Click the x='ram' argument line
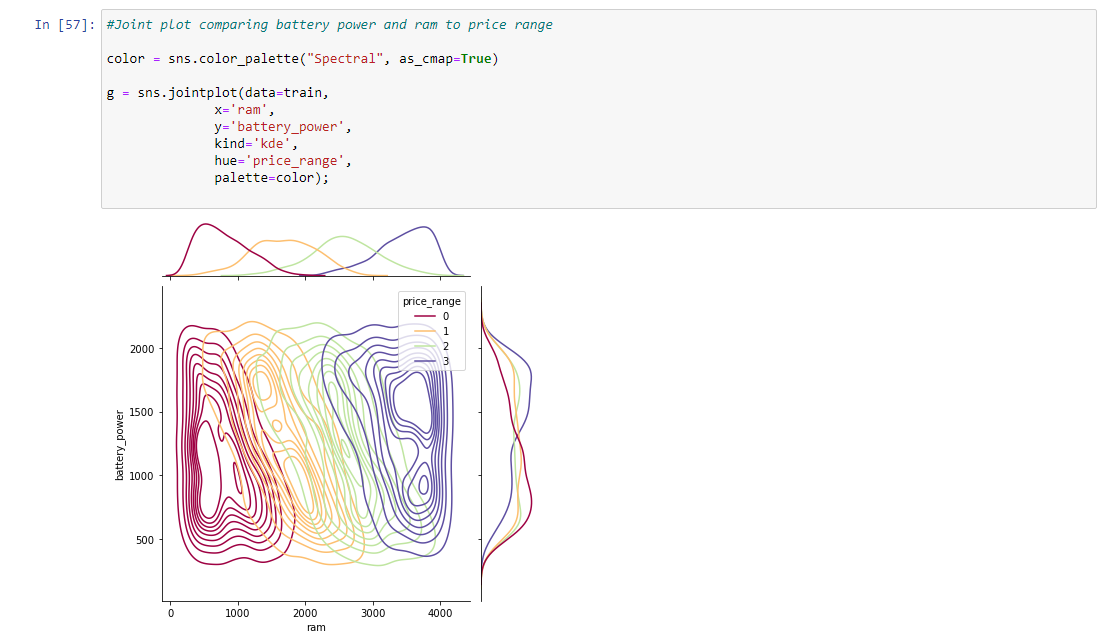Screen dimensions: 1103x642 click(x=244, y=110)
